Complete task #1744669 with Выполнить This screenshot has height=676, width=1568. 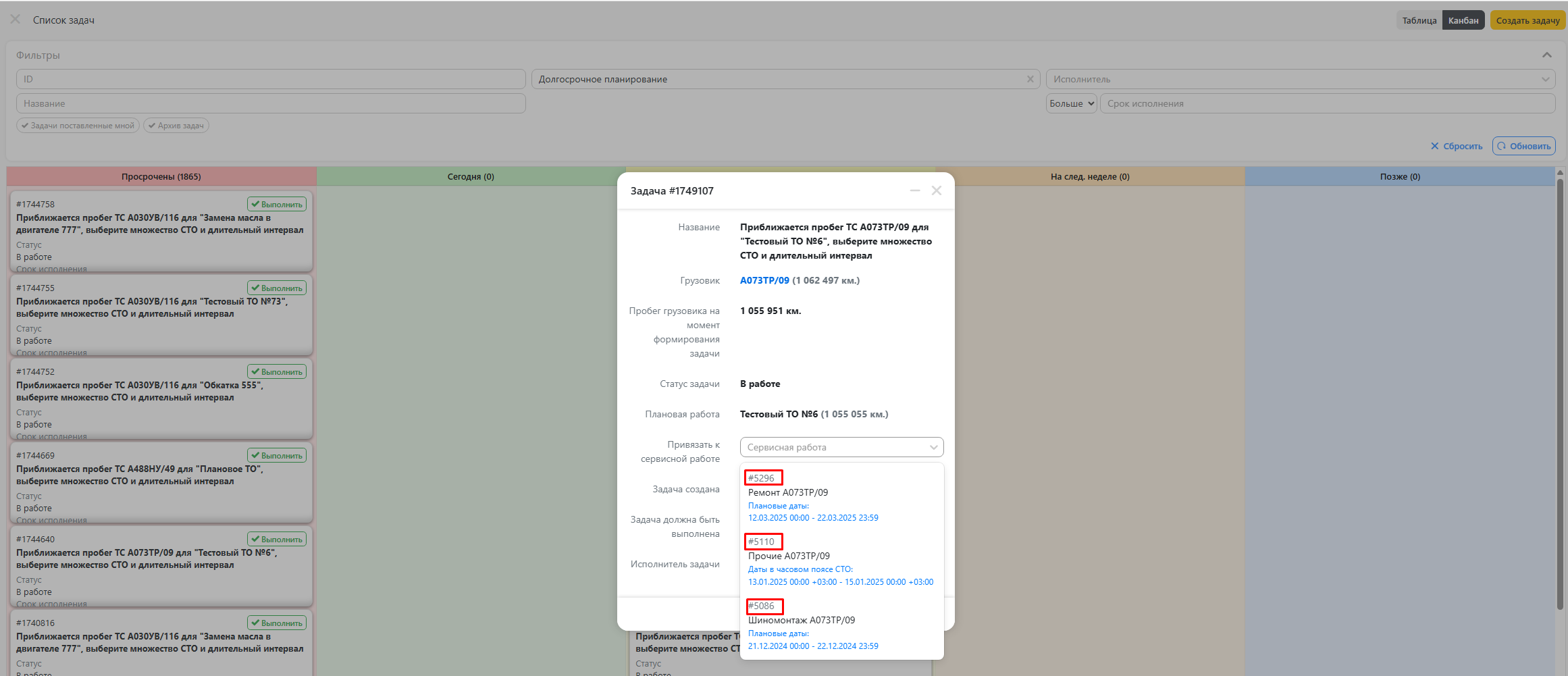point(277,455)
